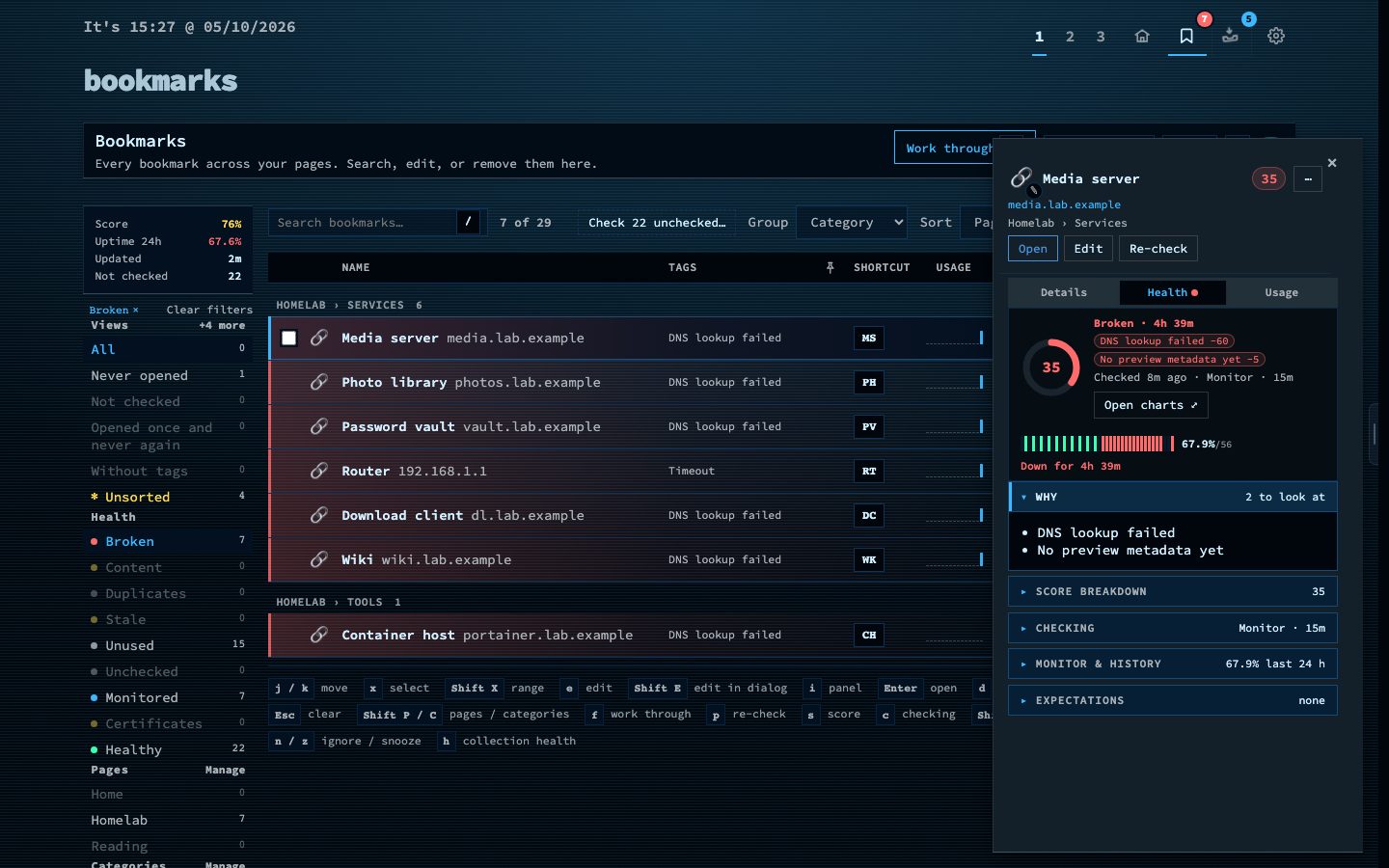Click Open charts button
Image resolution: width=1389 pixels, height=868 pixels.
point(1151,405)
